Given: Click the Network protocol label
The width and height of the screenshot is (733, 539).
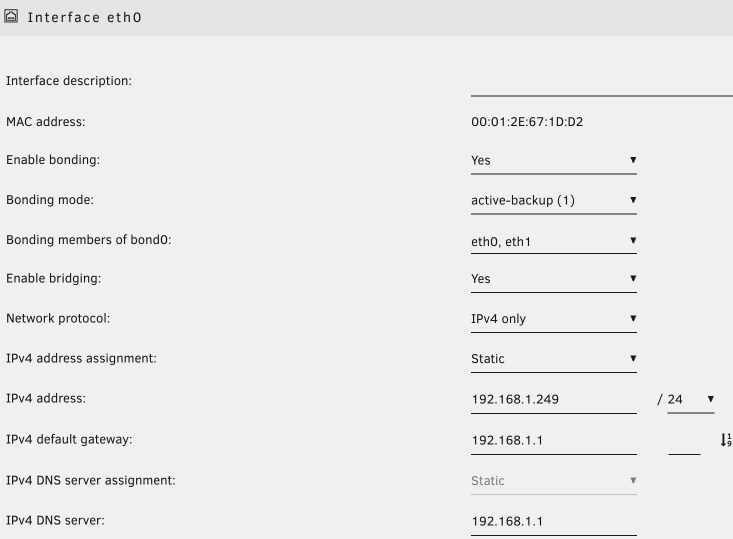Looking at the screenshot, I should point(58,319).
